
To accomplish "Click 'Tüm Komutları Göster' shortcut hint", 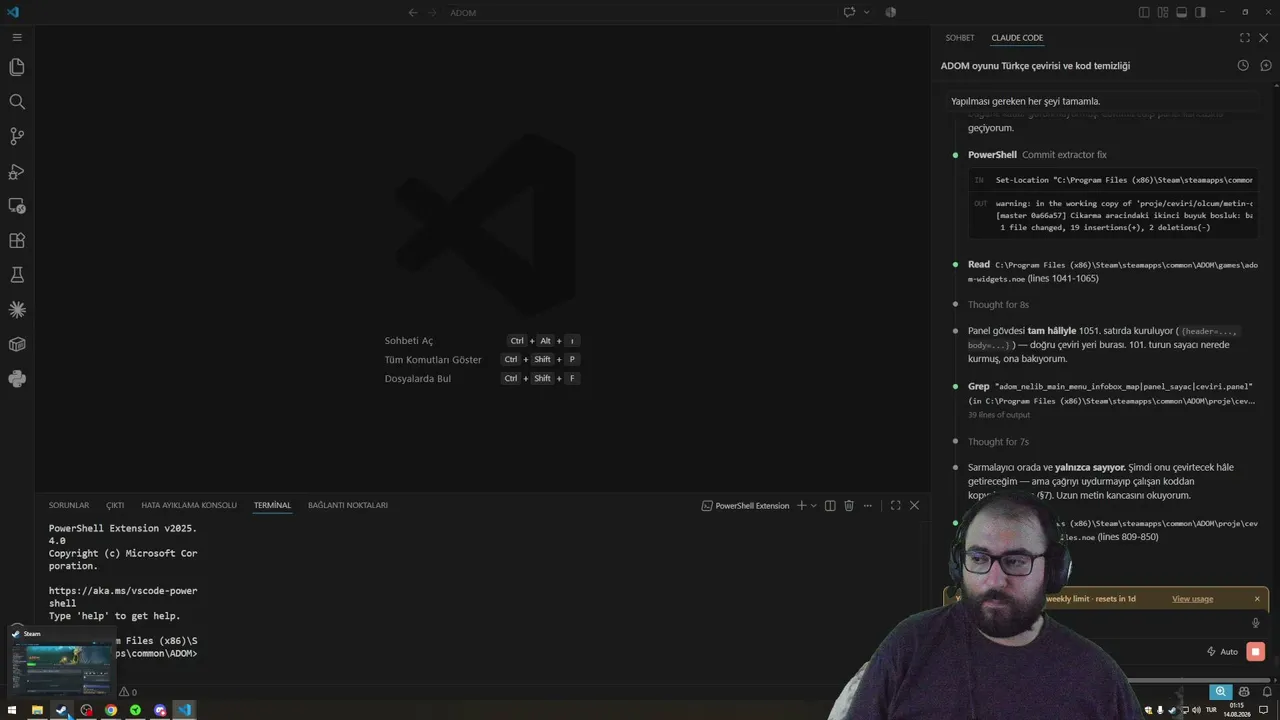I will point(433,360).
